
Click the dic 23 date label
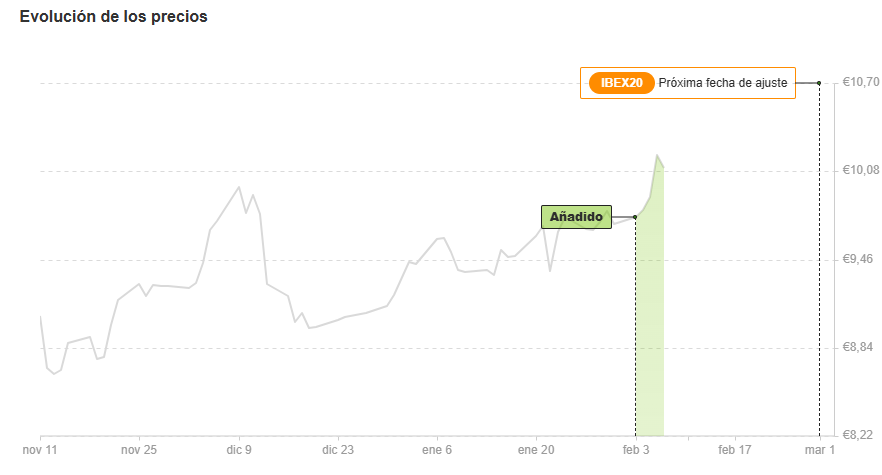pyautogui.click(x=338, y=450)
